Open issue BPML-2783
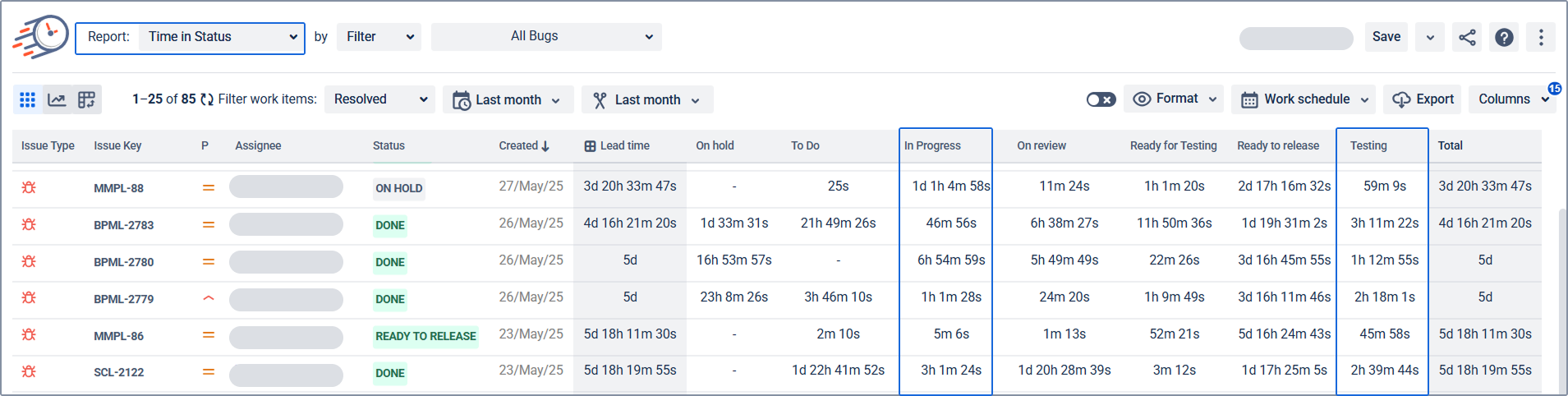Image resolution: width=1568 pixels, height=396 pixels. pos(123,225)
